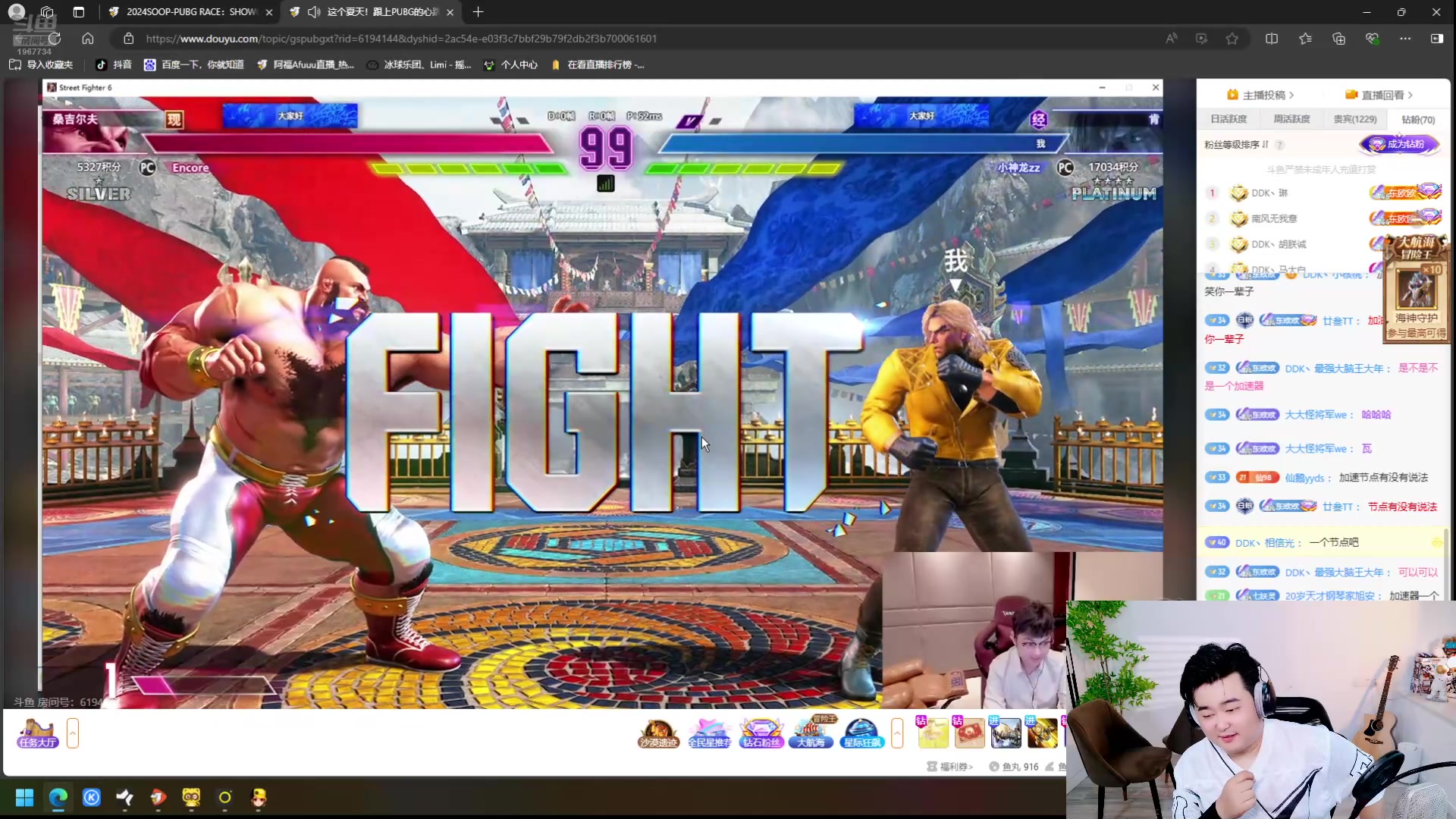The image size is (1456, 819).
Task: Open 全民星推荐 activity icon
Action: click(709, 734)
